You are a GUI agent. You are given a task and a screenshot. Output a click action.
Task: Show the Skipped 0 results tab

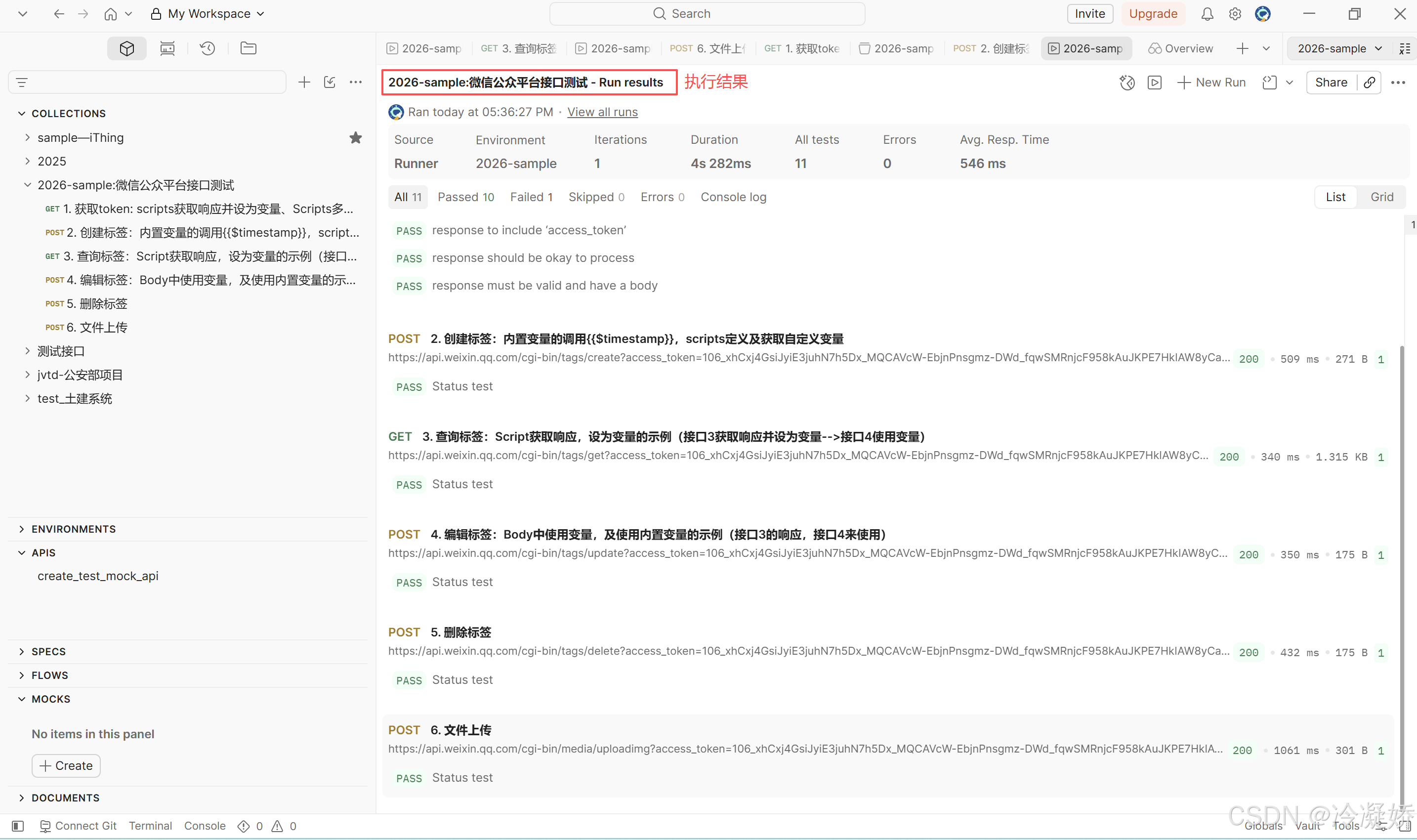point(596,197)
